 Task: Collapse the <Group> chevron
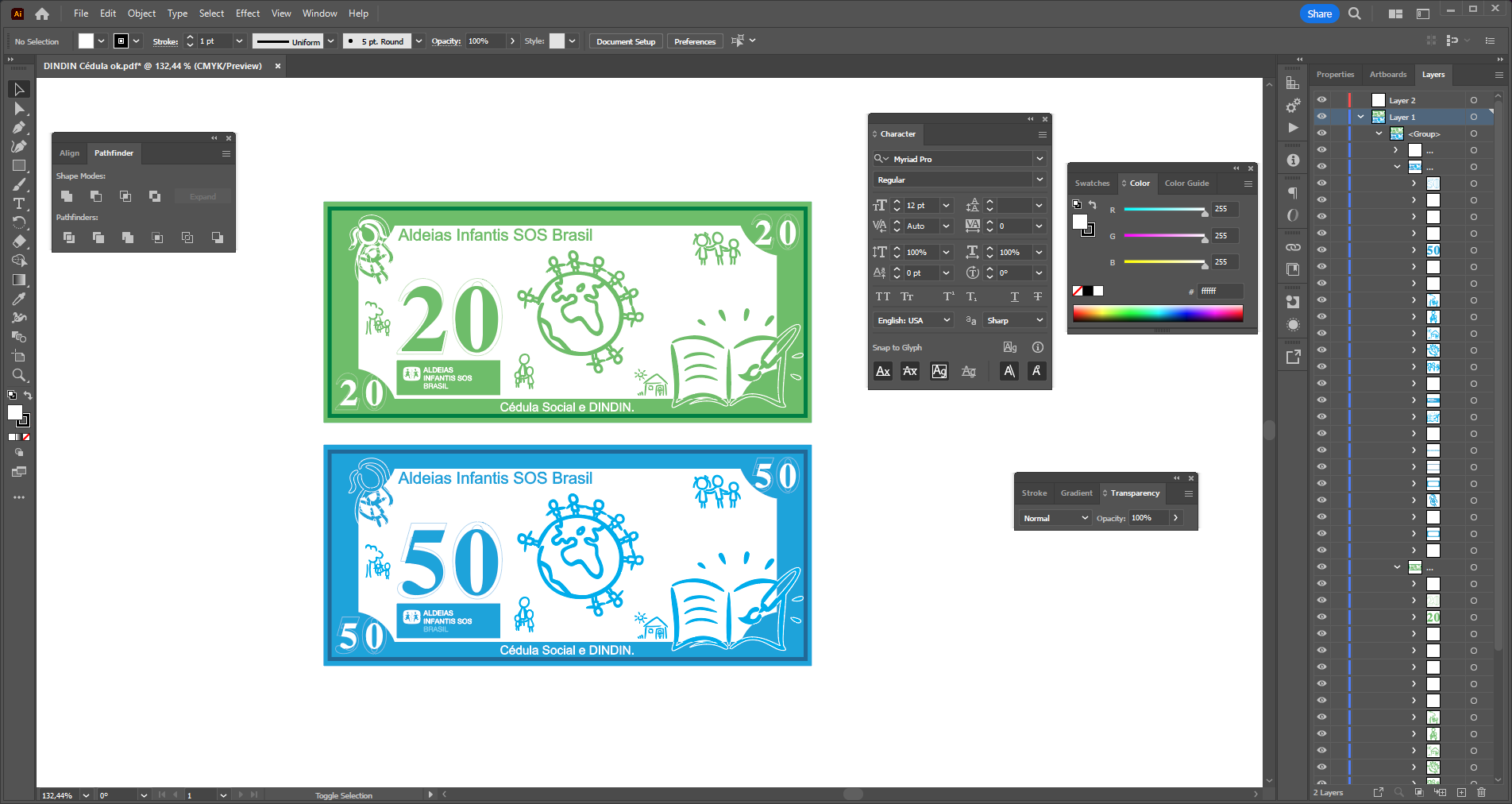coord(1379,133)
